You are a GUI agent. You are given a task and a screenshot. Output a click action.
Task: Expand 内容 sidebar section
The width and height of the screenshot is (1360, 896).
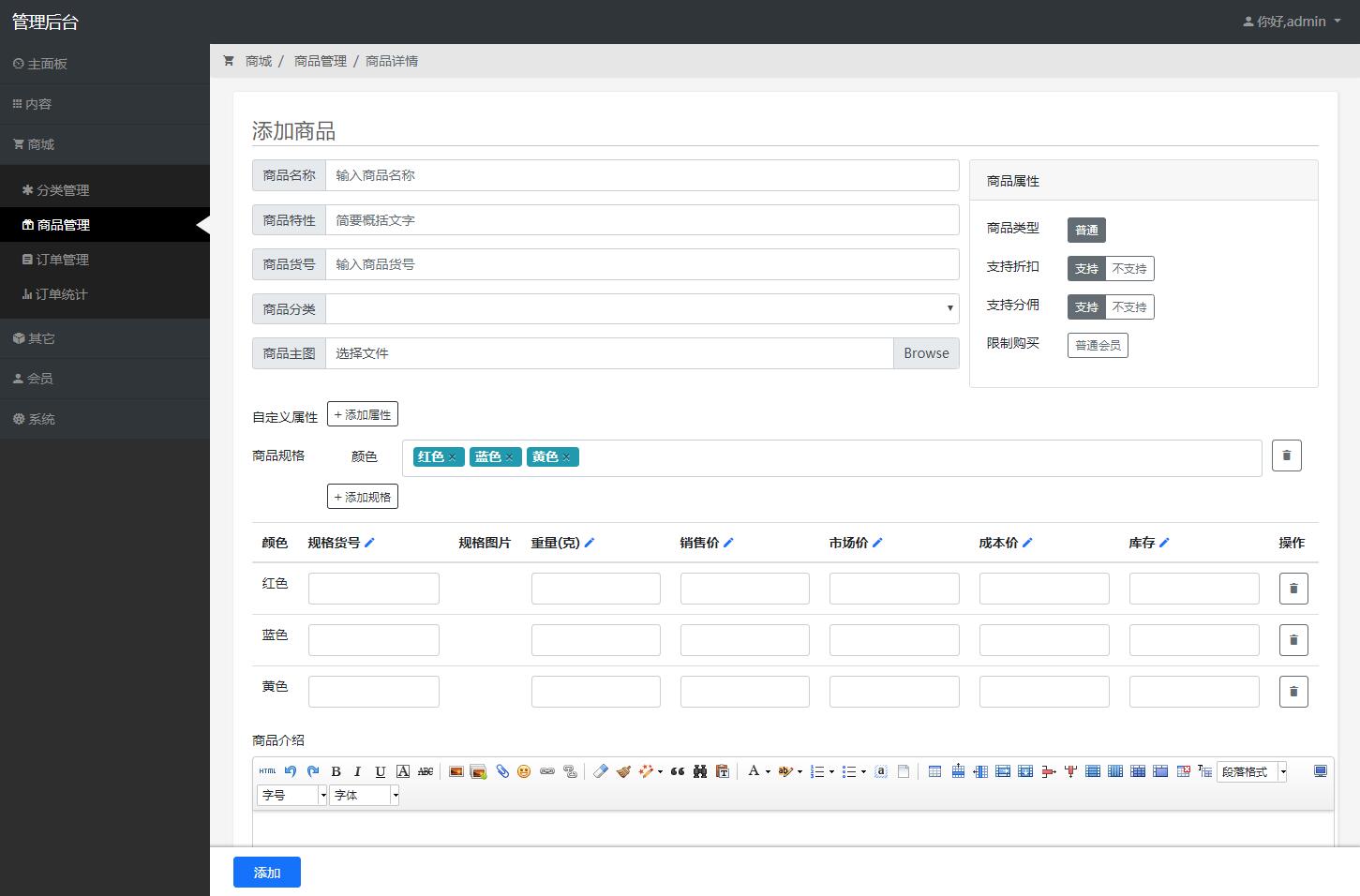coord(105,104)
